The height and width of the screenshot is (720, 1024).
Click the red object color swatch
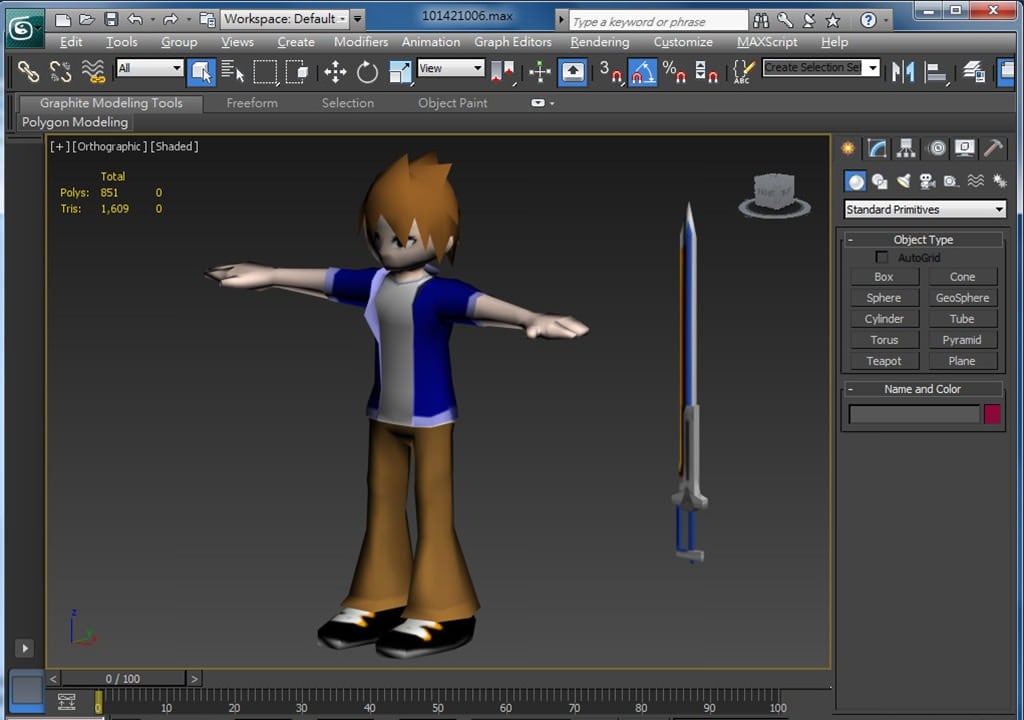point(992,414)
